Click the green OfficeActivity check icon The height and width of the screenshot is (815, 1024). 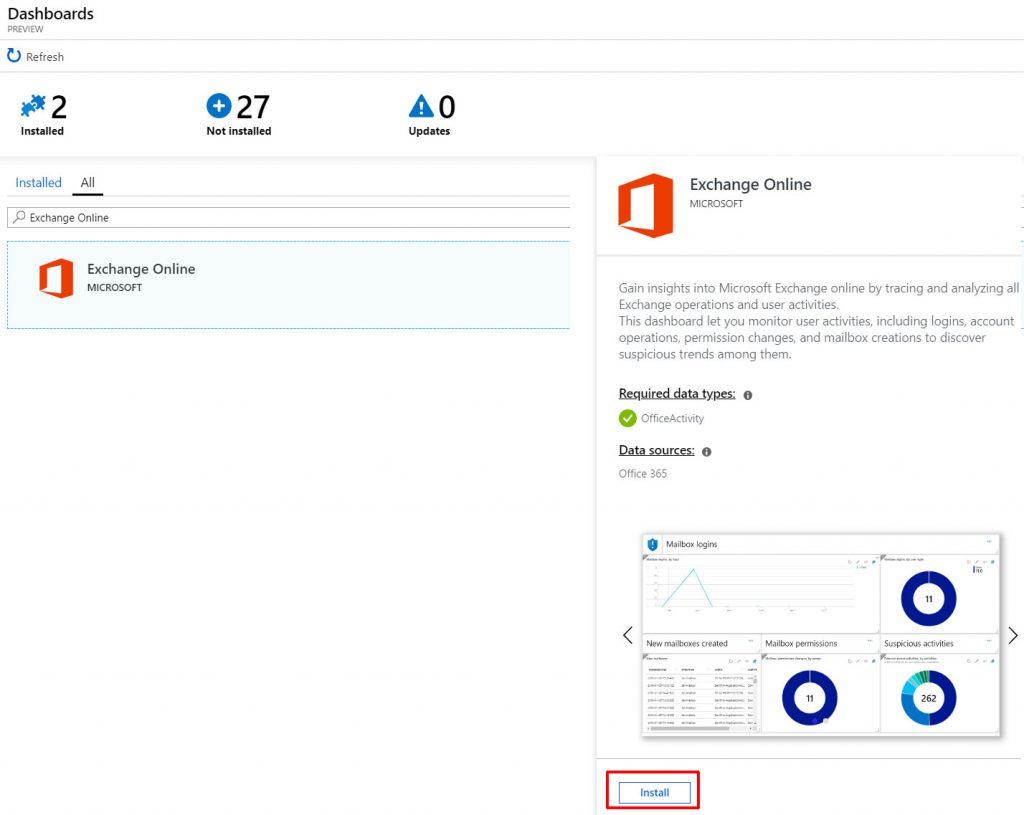coord(628,418)
